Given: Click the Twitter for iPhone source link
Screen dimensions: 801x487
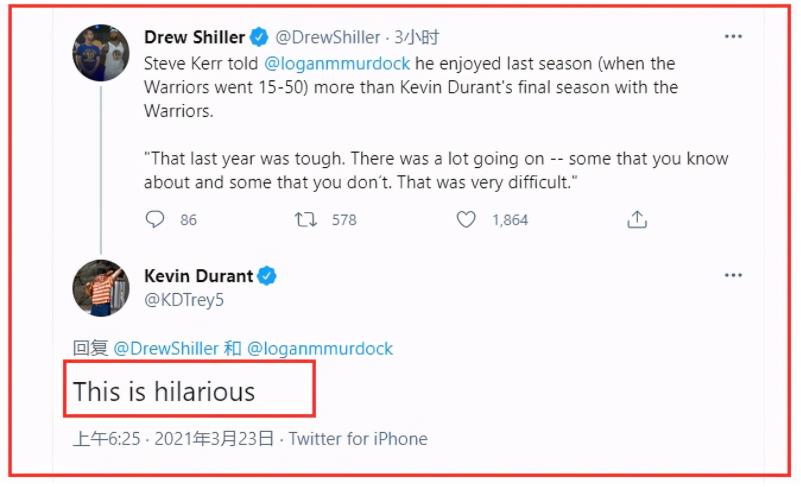Looking at the screenshot, I should (358, 439).
